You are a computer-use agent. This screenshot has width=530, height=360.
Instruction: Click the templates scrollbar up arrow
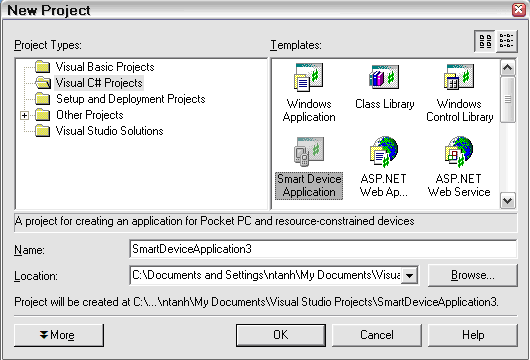(508, 68)
